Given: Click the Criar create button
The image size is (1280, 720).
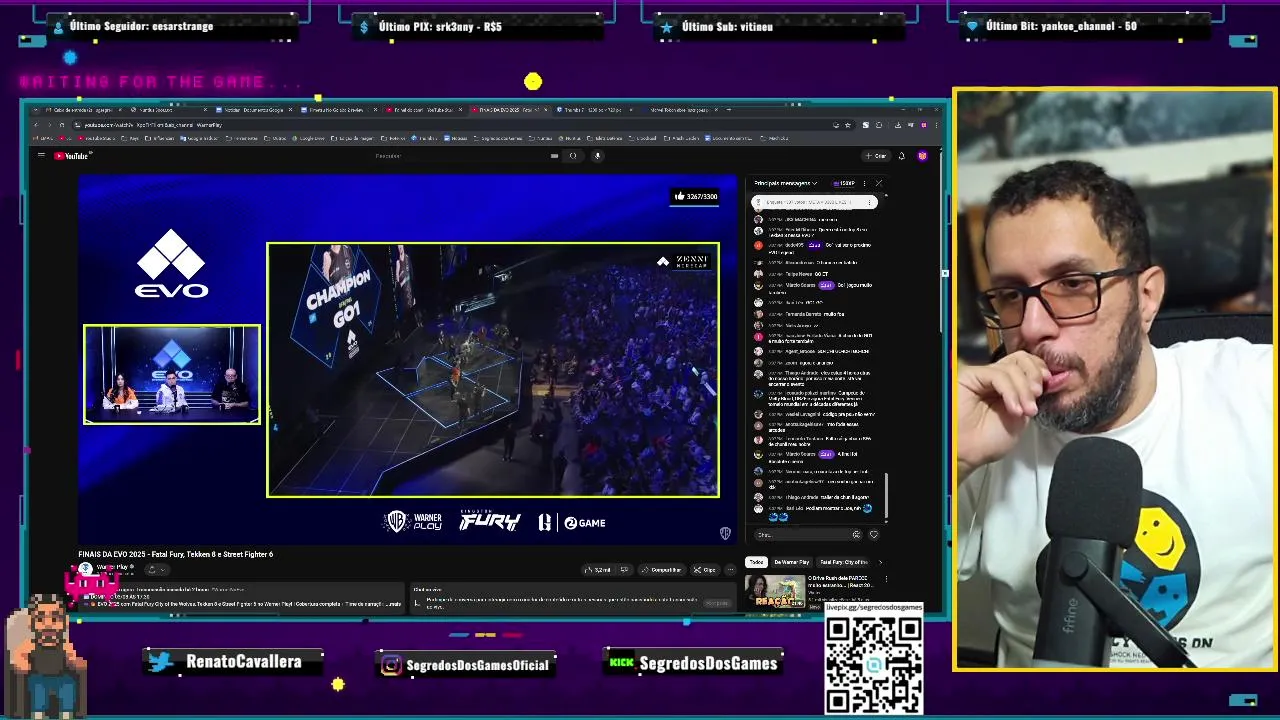Looking at the screenshot, I should point(876,156).
